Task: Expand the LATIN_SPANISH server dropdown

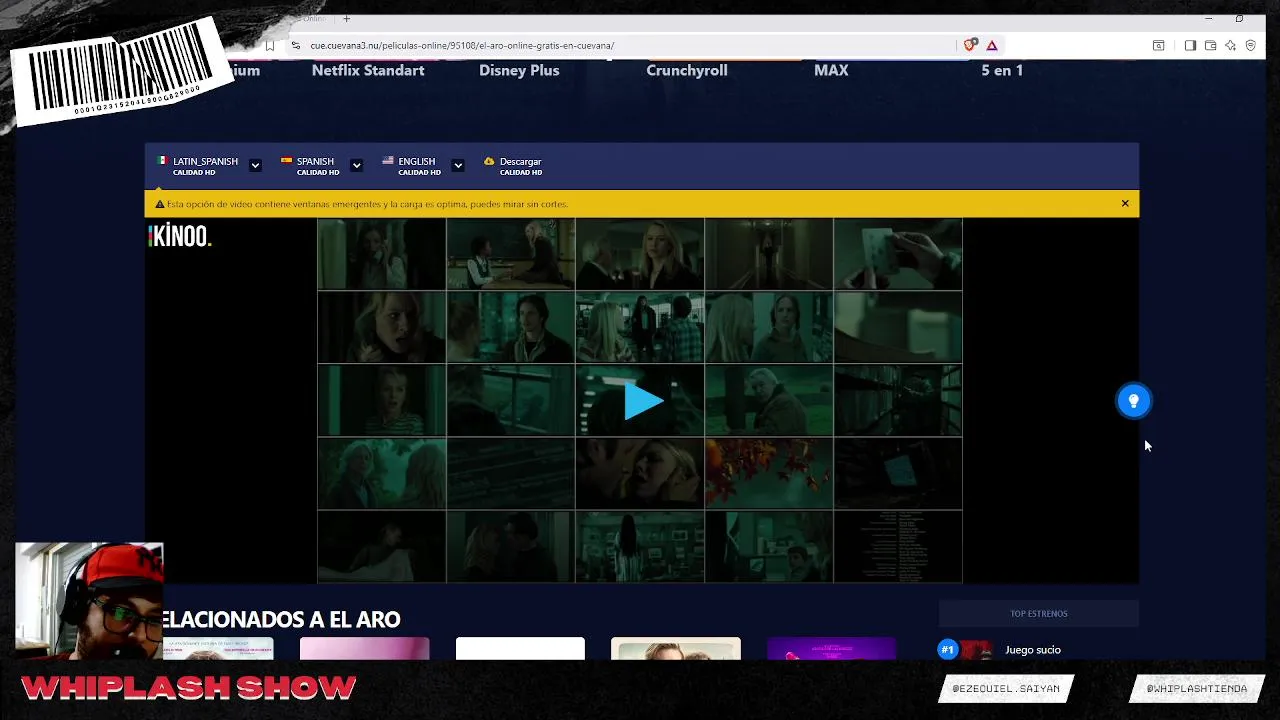Action: [x=255, y=165]
